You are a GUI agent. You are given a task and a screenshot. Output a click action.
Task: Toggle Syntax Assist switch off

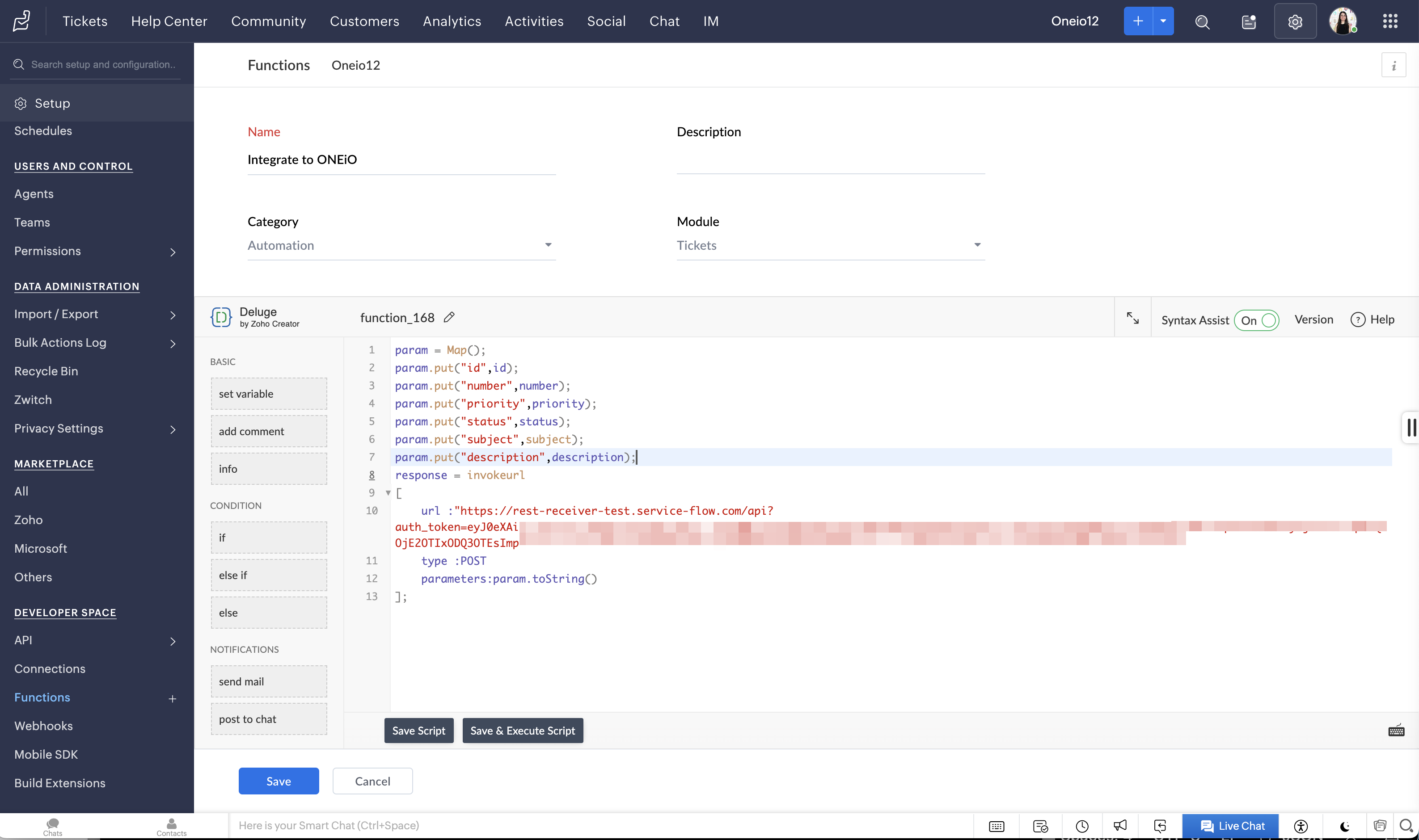tap(1256, 320)
